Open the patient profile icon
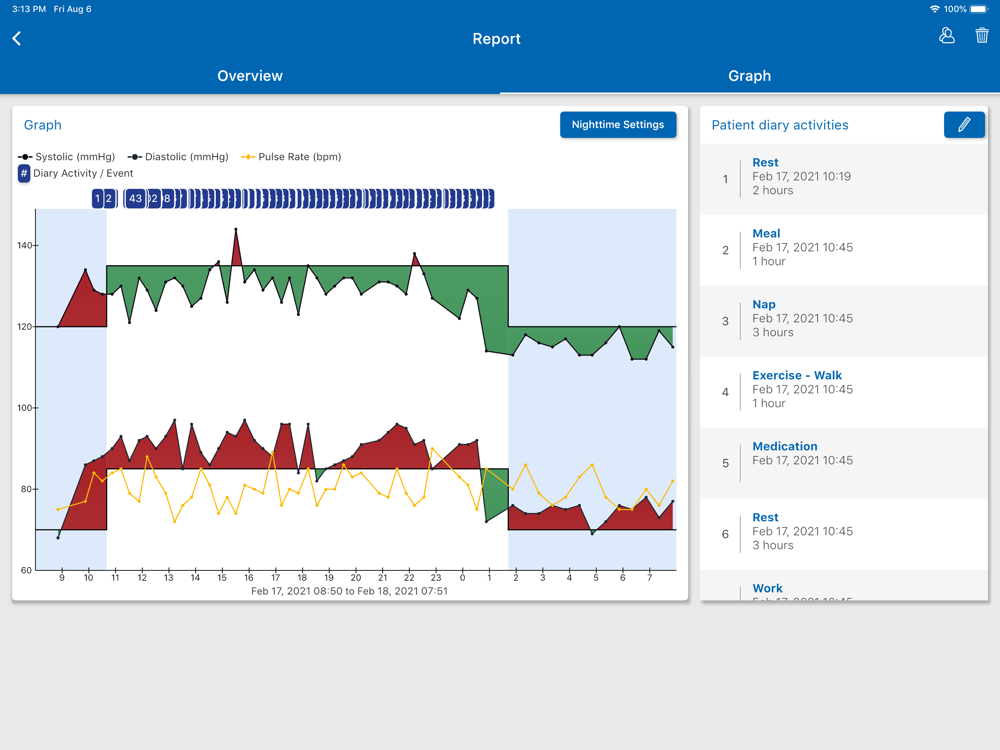Viewport: 1000px width, 750px height. [947, 36]
